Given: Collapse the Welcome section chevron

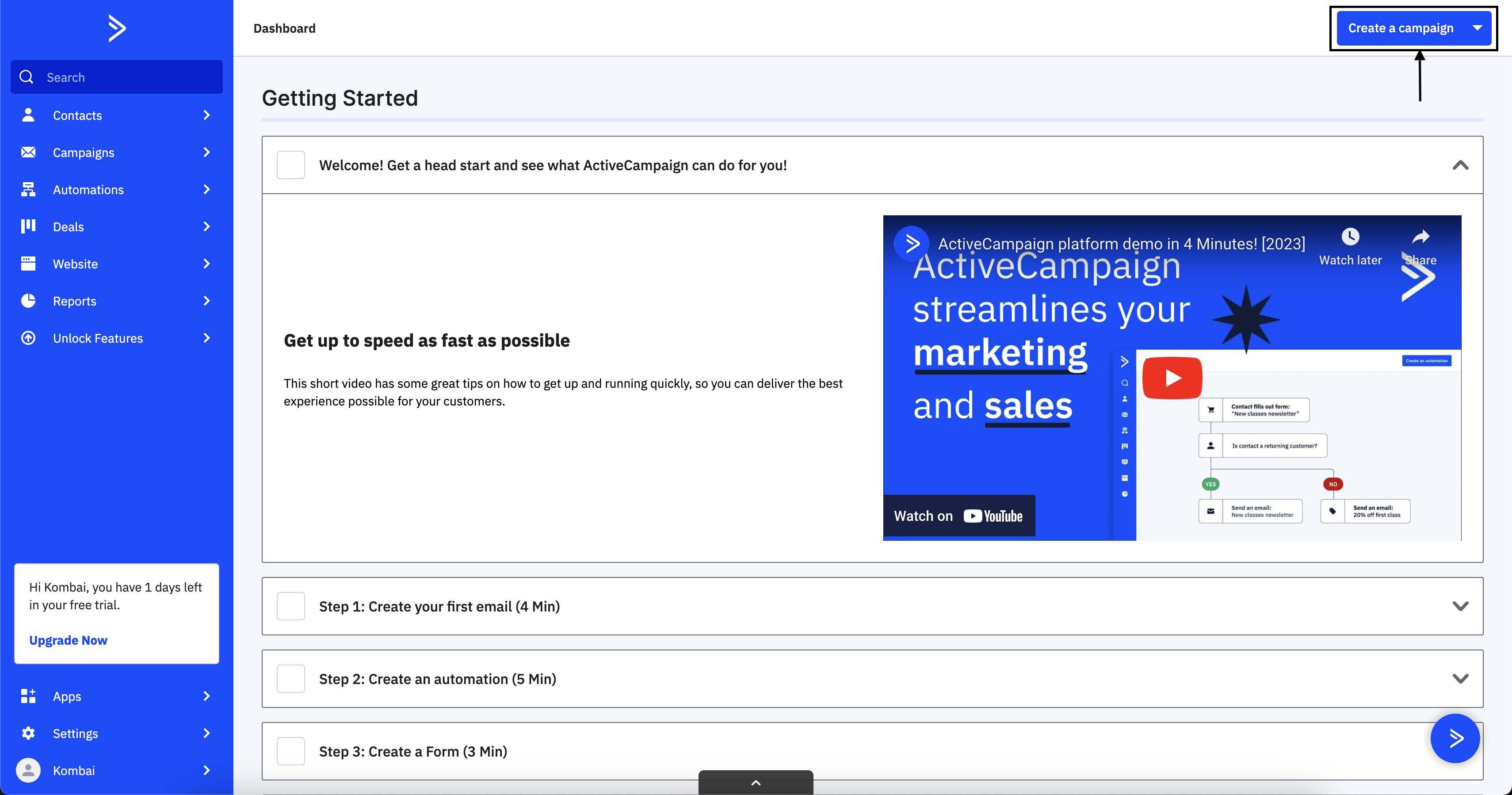Looking at the screenshot, I should pyautogui.click(x=1460, y=165).
